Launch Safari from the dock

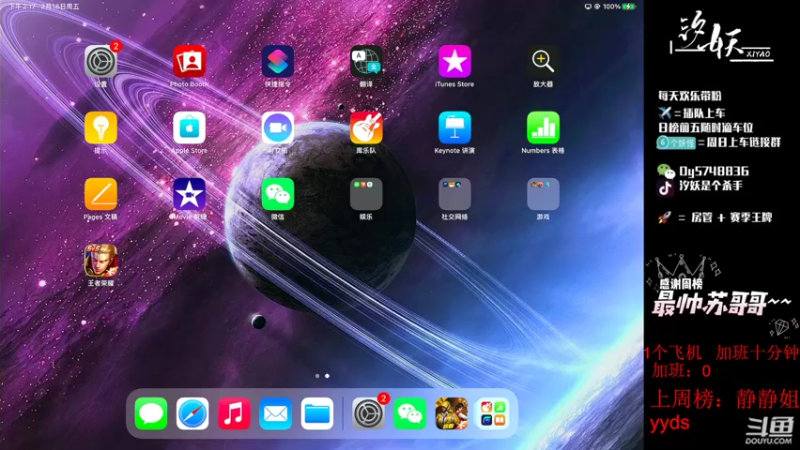(192, 413)
